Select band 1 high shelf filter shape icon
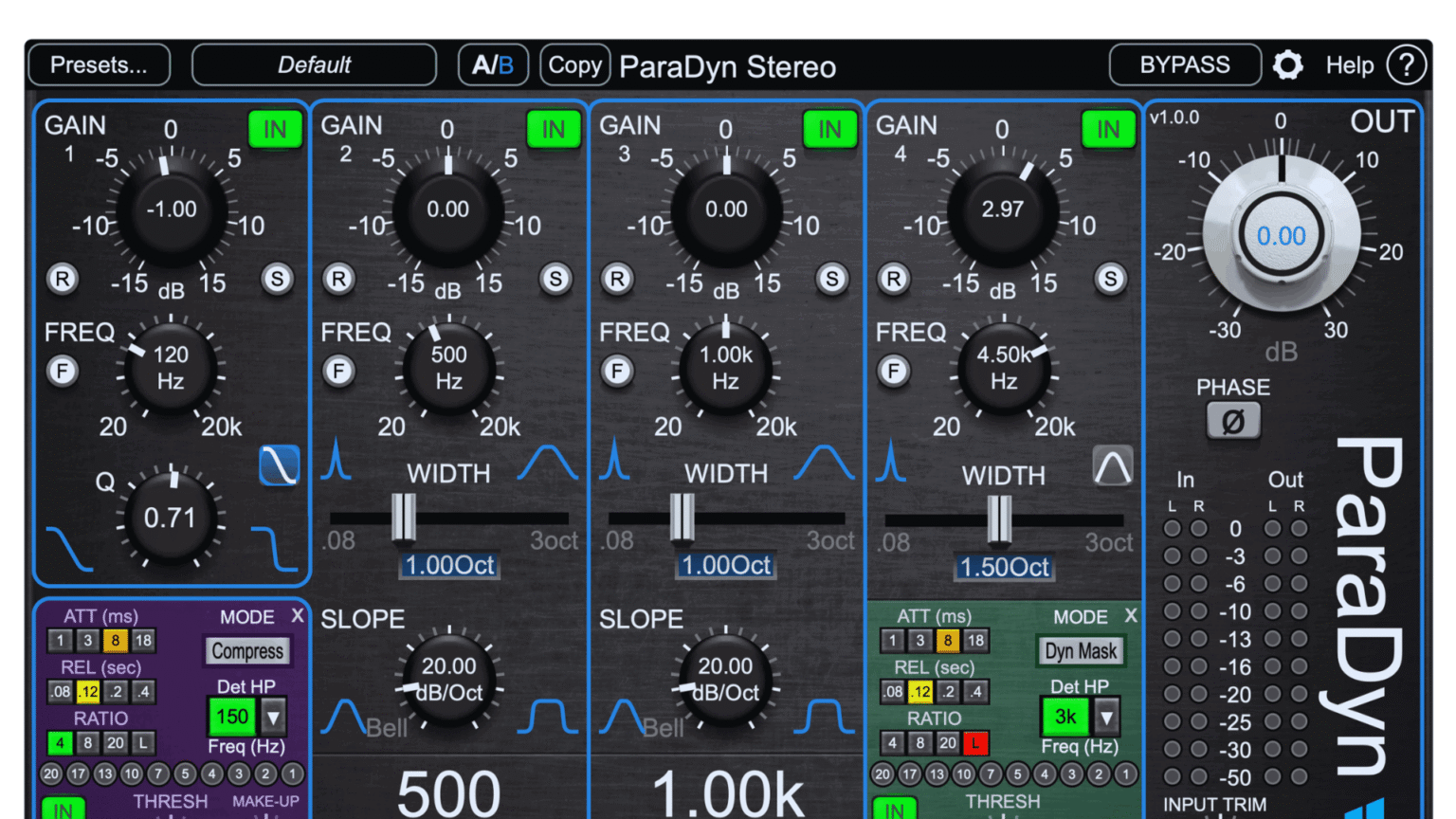1456x819 pixels. click(274, 548)
